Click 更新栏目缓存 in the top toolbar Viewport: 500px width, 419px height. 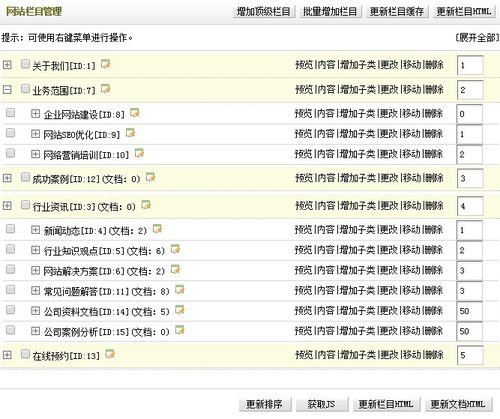(397, 12)
